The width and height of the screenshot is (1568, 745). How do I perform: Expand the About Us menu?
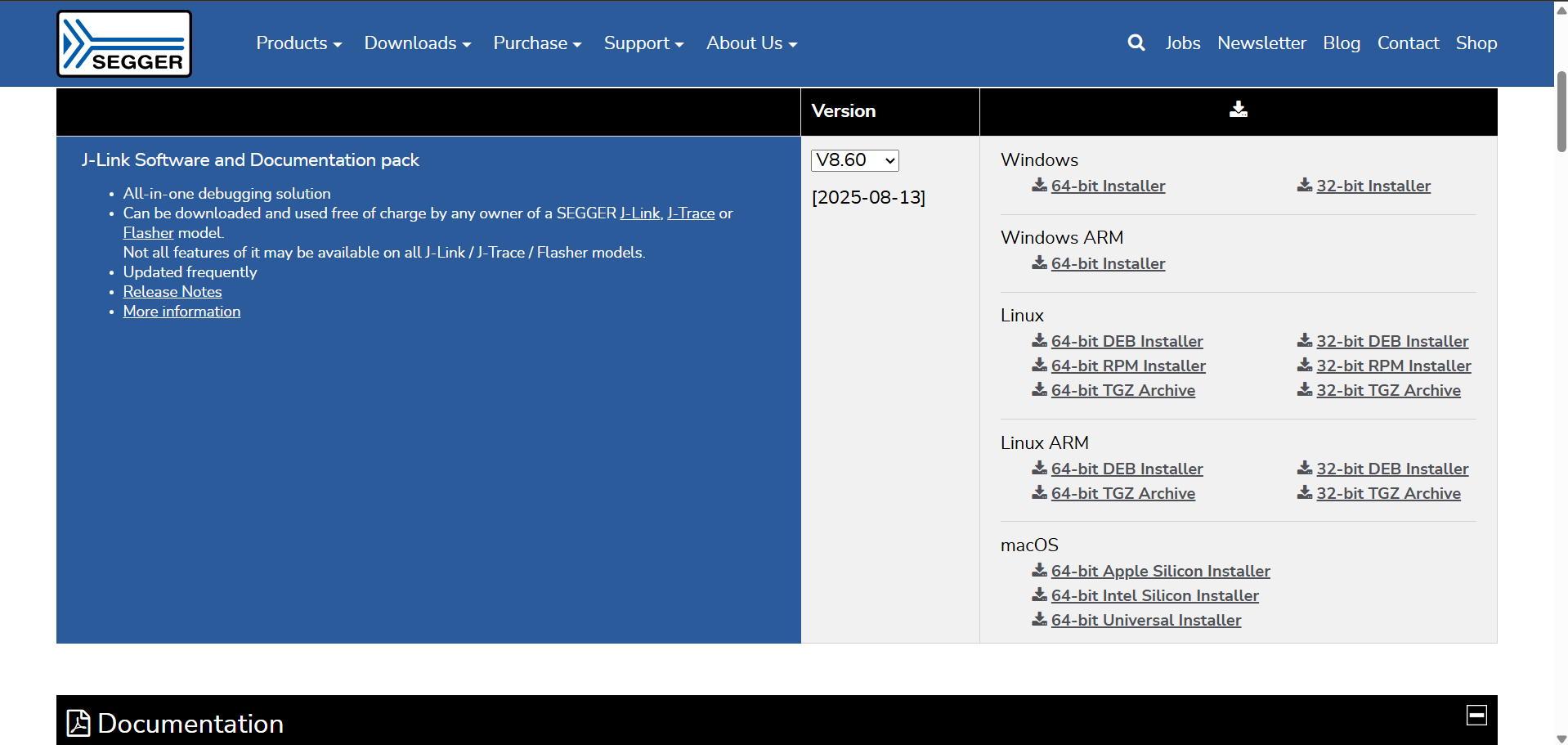pos(751,43)
